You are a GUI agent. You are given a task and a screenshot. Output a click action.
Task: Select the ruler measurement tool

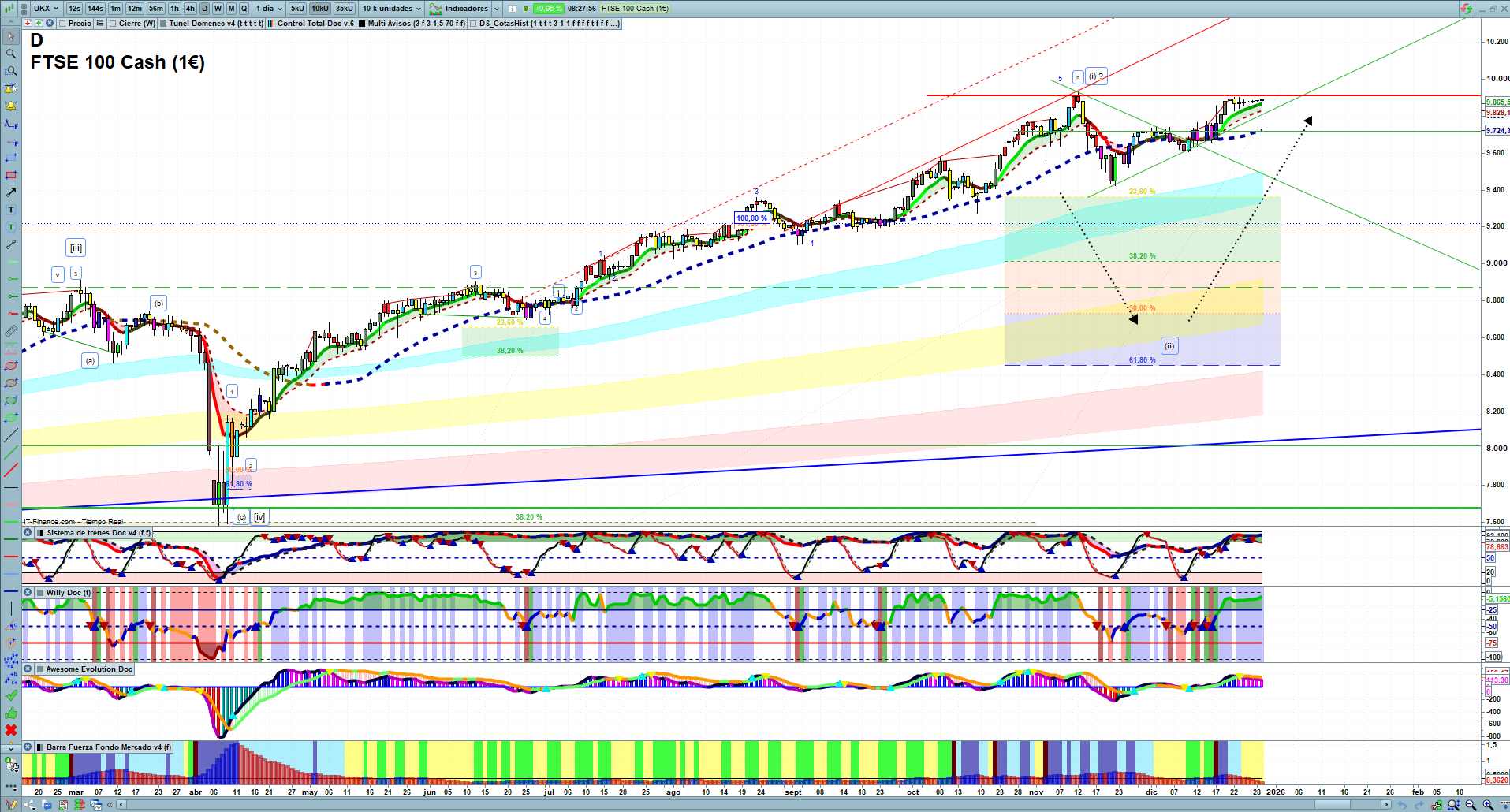pos(11,331)
